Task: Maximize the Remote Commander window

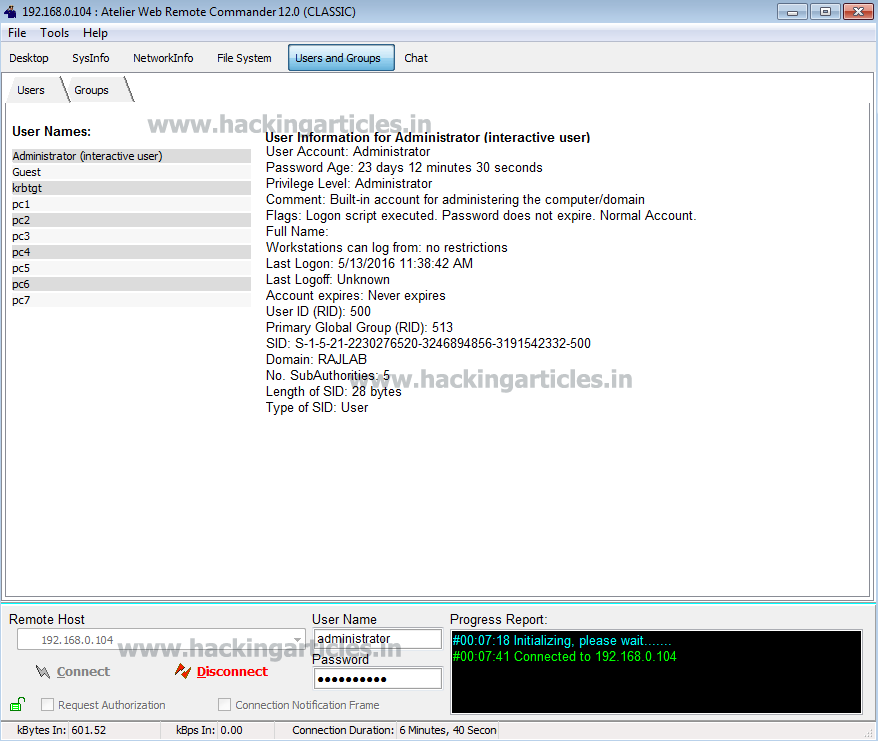Action: tap(825, 11)
